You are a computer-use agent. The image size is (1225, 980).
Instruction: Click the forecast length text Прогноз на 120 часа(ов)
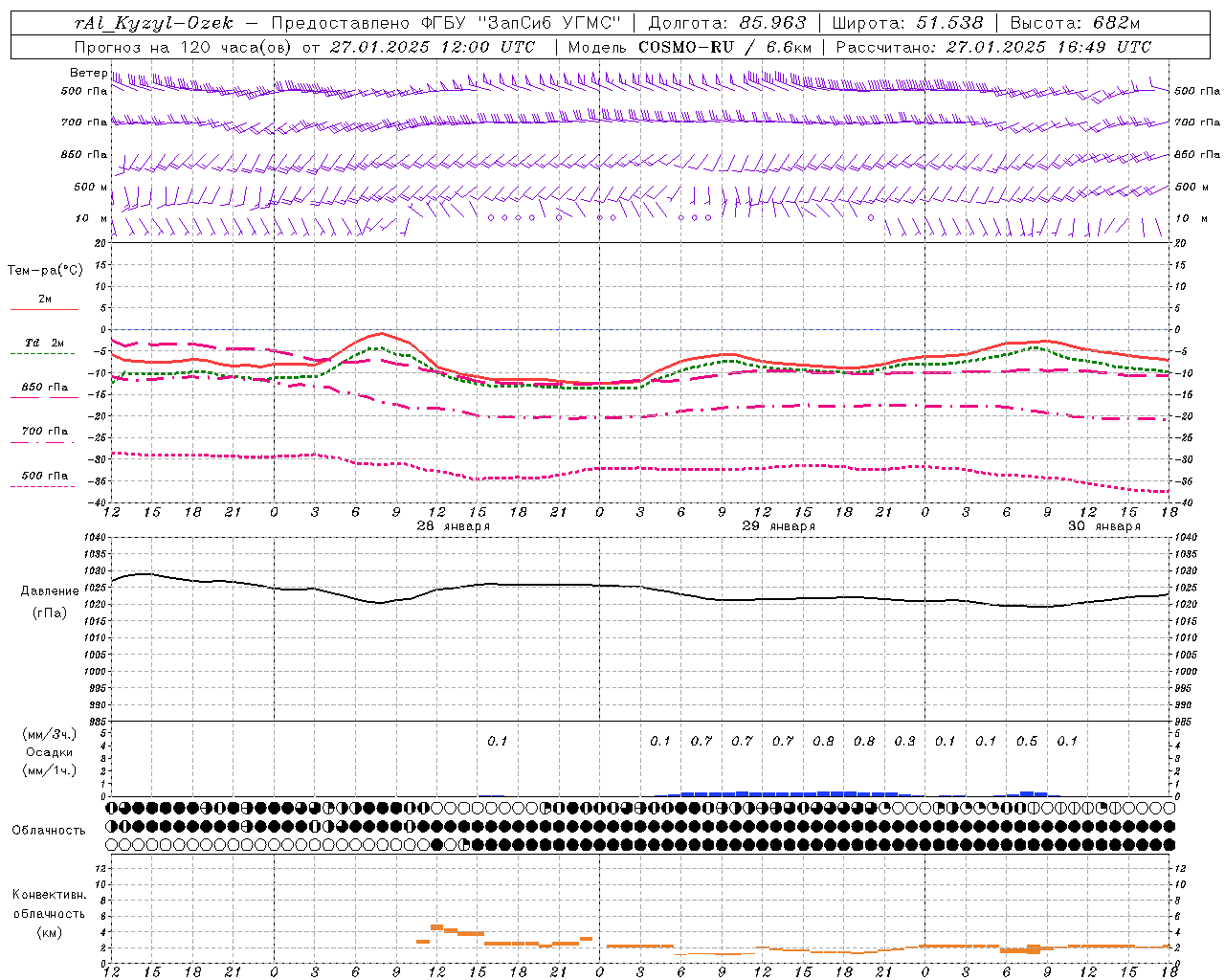tap(186, 47)
